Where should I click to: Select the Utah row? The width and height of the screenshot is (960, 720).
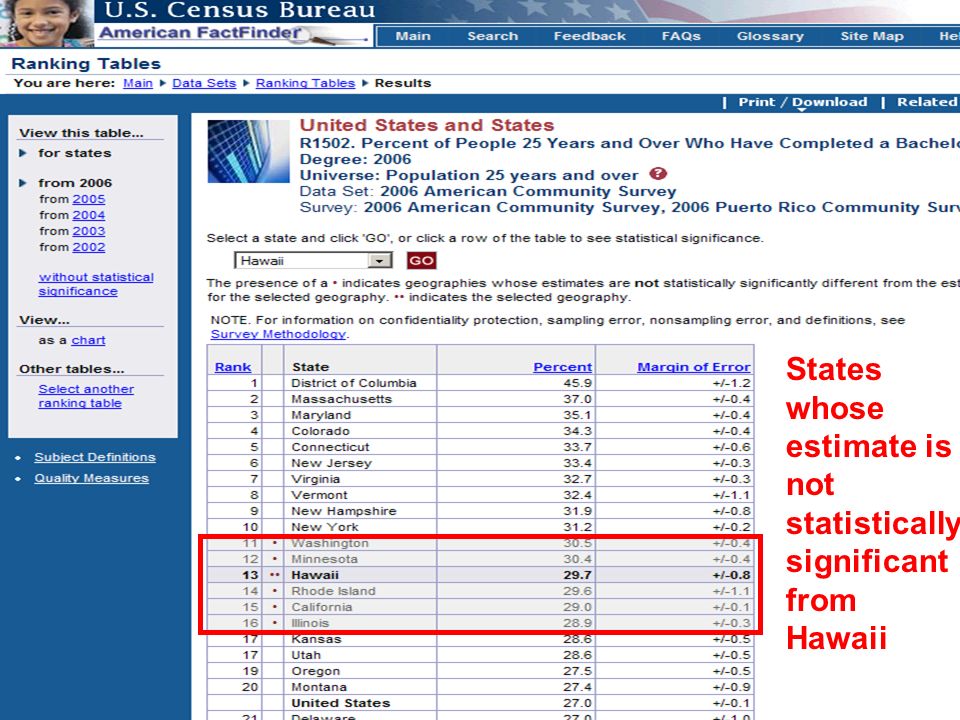click(481, 655)
